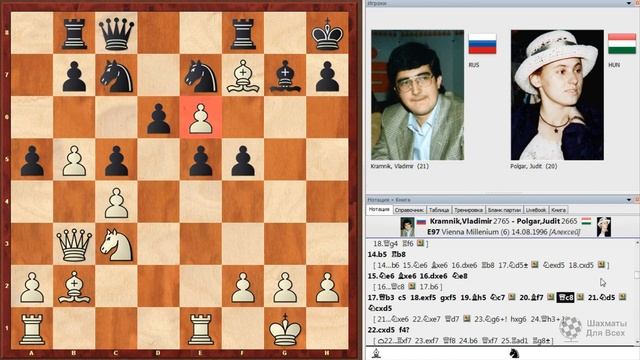Select the black queen on c8
This screenshot has height=360, width=640.
[116, 34]
